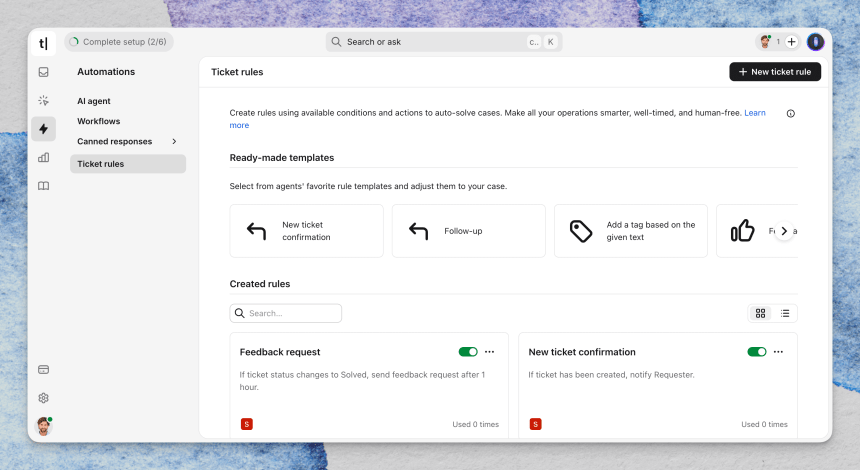
Task: Open the Feedback request rule card
Action: pos(369,385)
